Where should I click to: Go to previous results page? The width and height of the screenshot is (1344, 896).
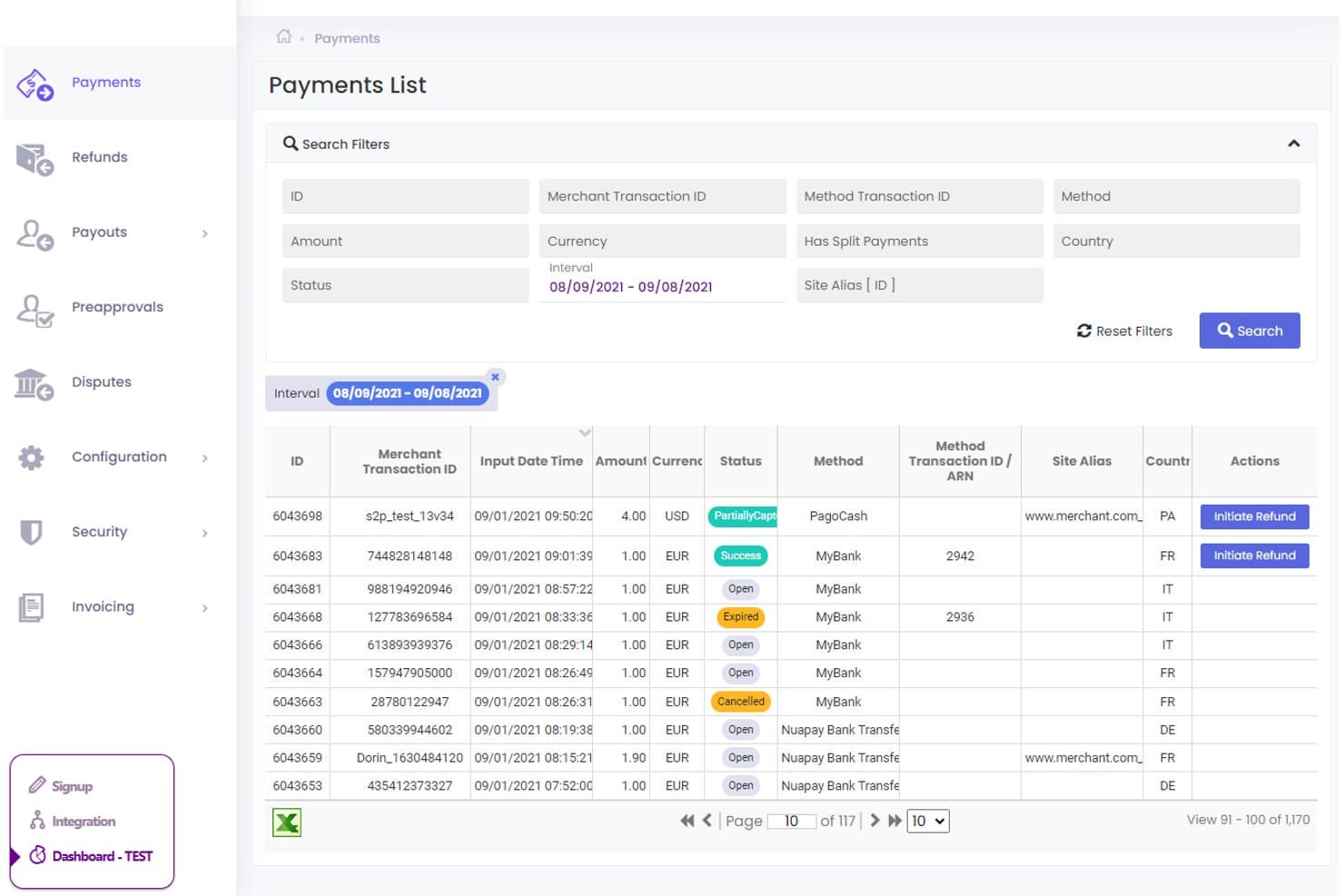(x=707, y=821)
